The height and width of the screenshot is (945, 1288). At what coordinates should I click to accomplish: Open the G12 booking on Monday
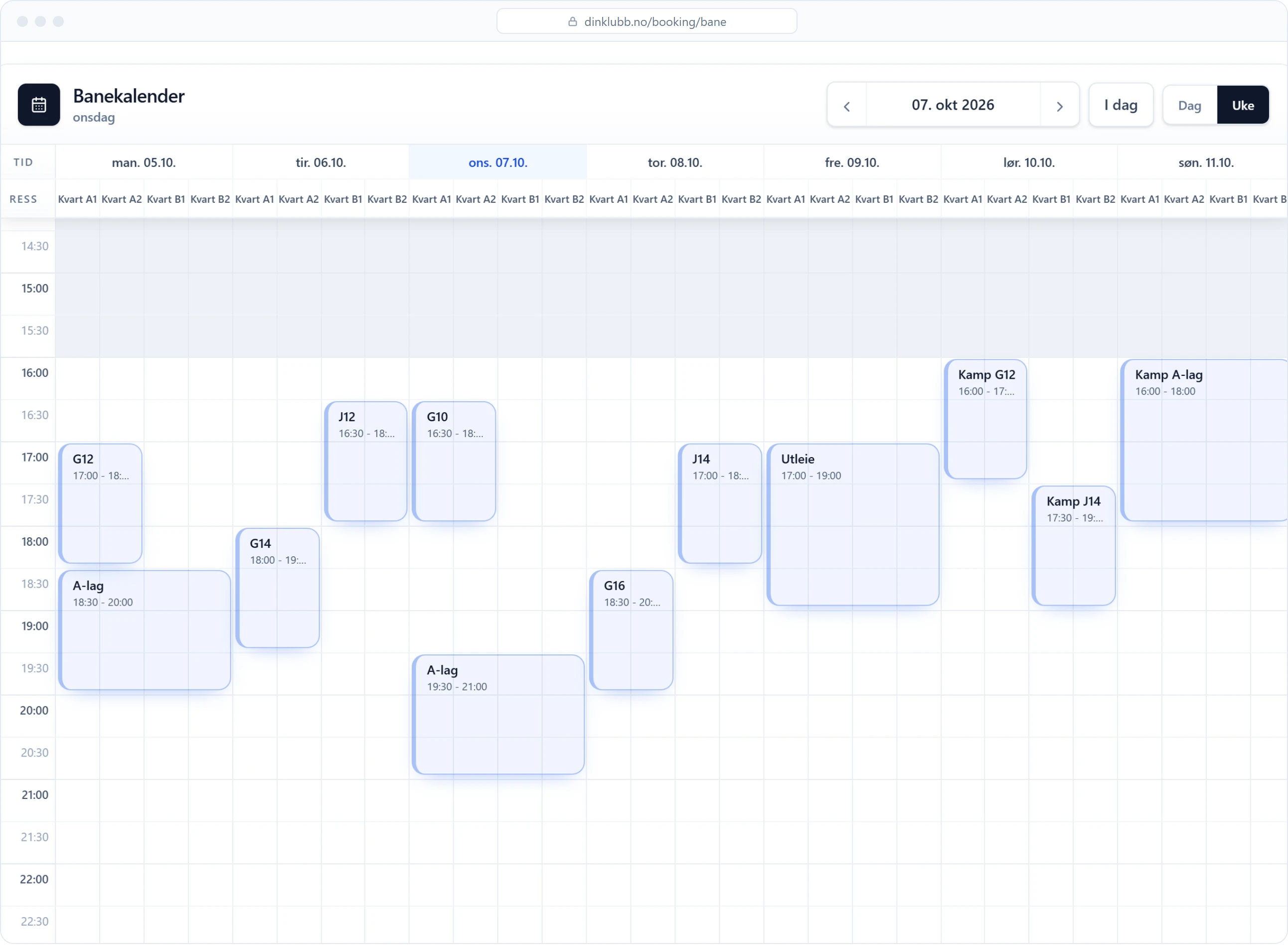(x=100, y=503)
